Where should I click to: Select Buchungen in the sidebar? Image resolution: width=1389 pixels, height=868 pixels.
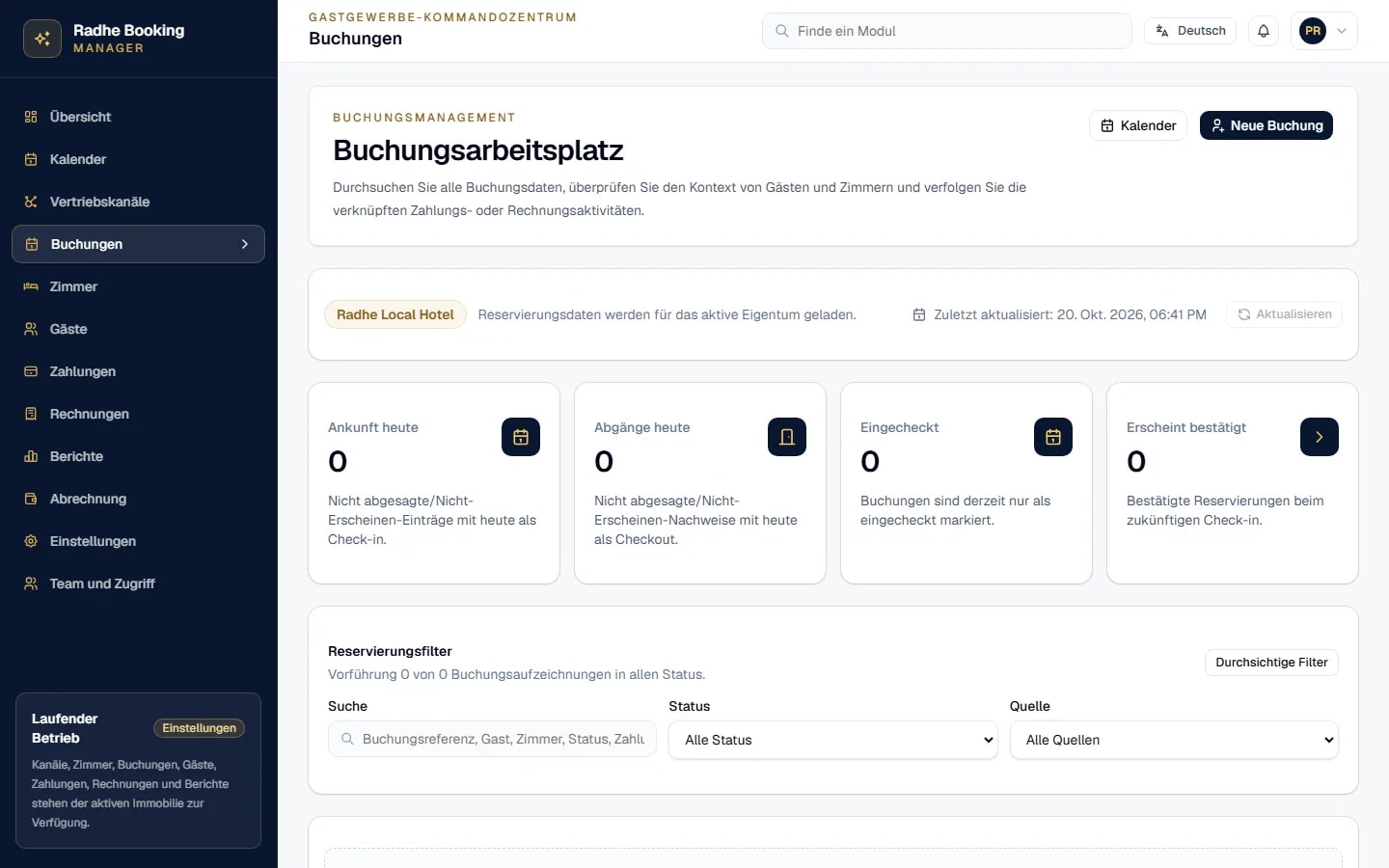point(138,244)
